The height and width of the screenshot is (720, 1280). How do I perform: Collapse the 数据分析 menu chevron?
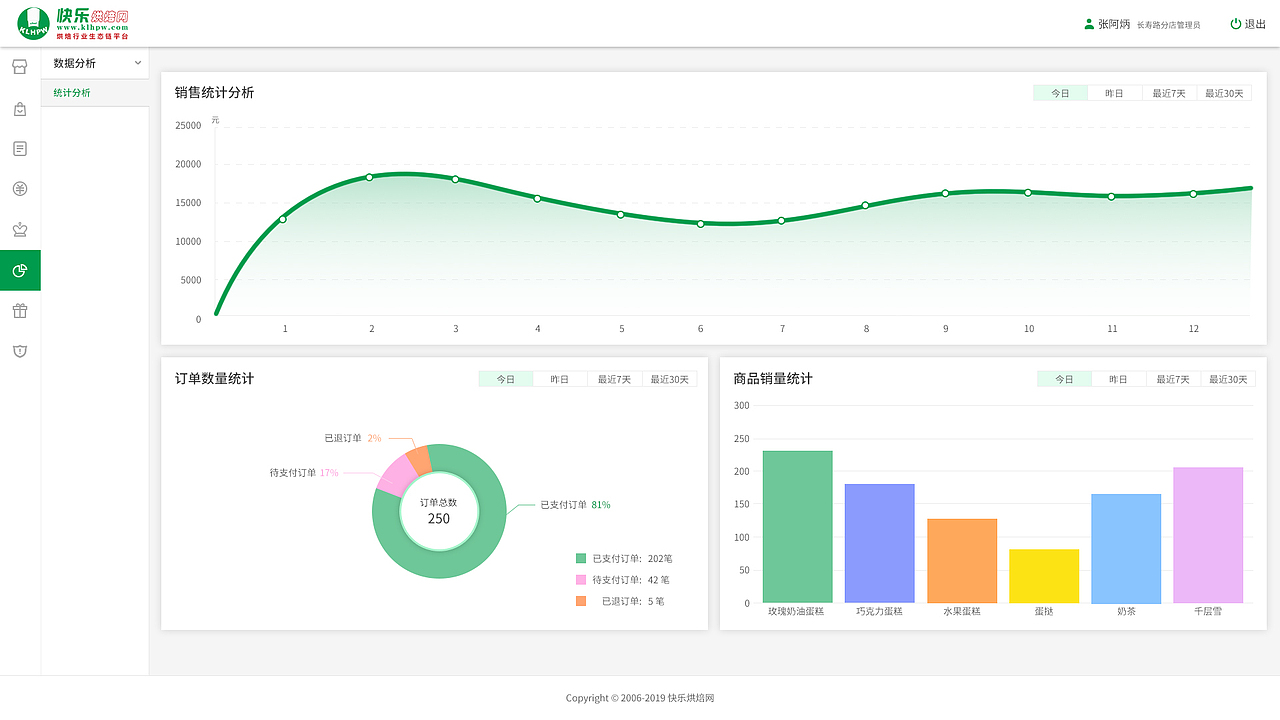coord(138,63)
